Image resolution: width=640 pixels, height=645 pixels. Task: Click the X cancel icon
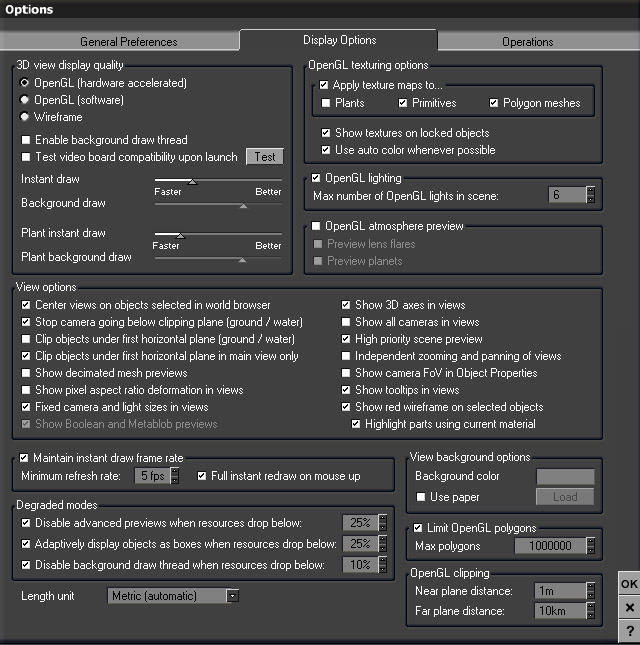[629, 608]
